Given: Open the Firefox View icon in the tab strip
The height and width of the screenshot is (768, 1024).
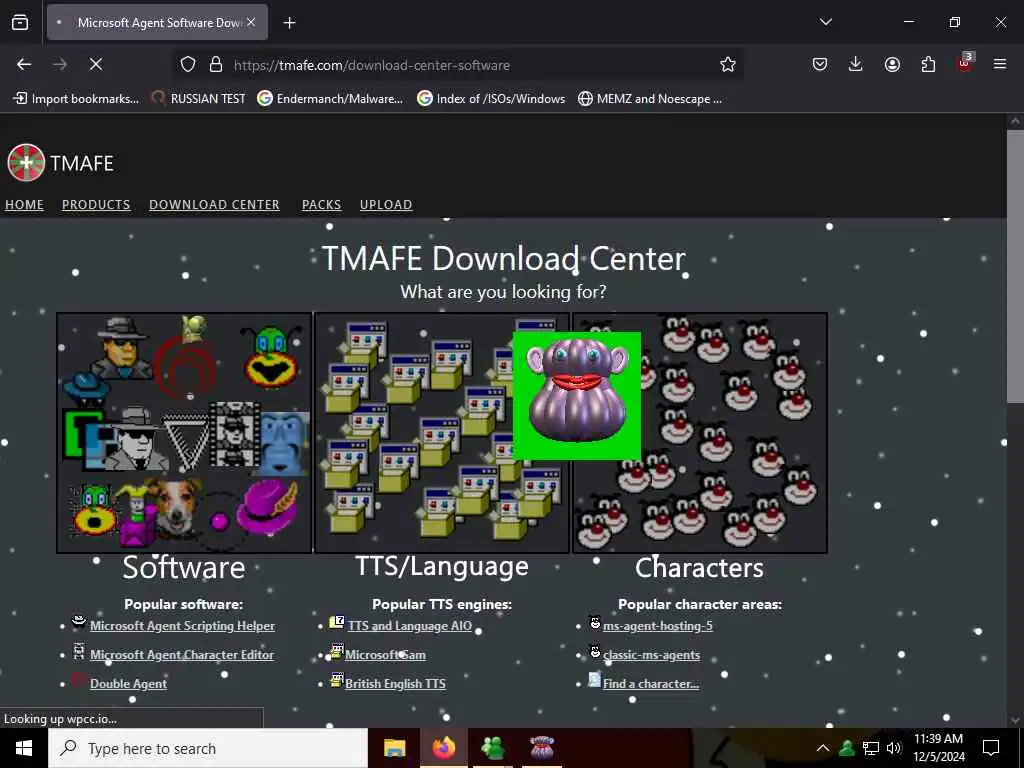Looking at the screenshot, I should [20, 22].
